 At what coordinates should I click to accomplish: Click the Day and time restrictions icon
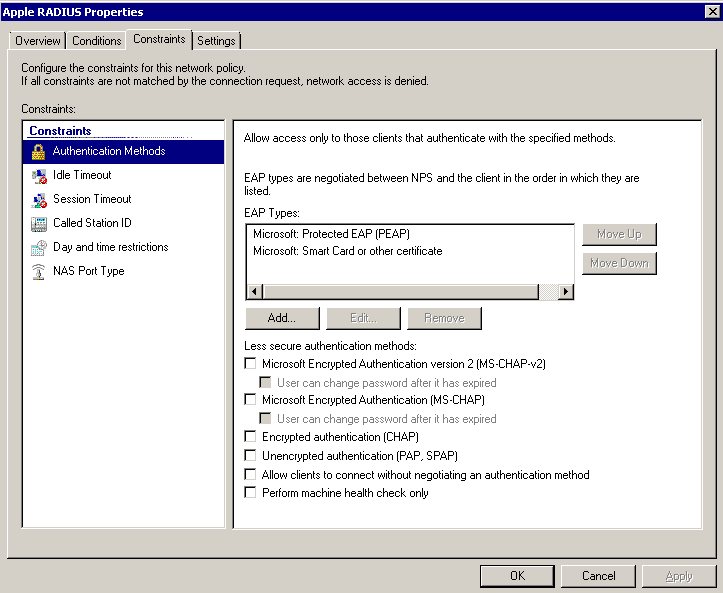click(39, 248)
